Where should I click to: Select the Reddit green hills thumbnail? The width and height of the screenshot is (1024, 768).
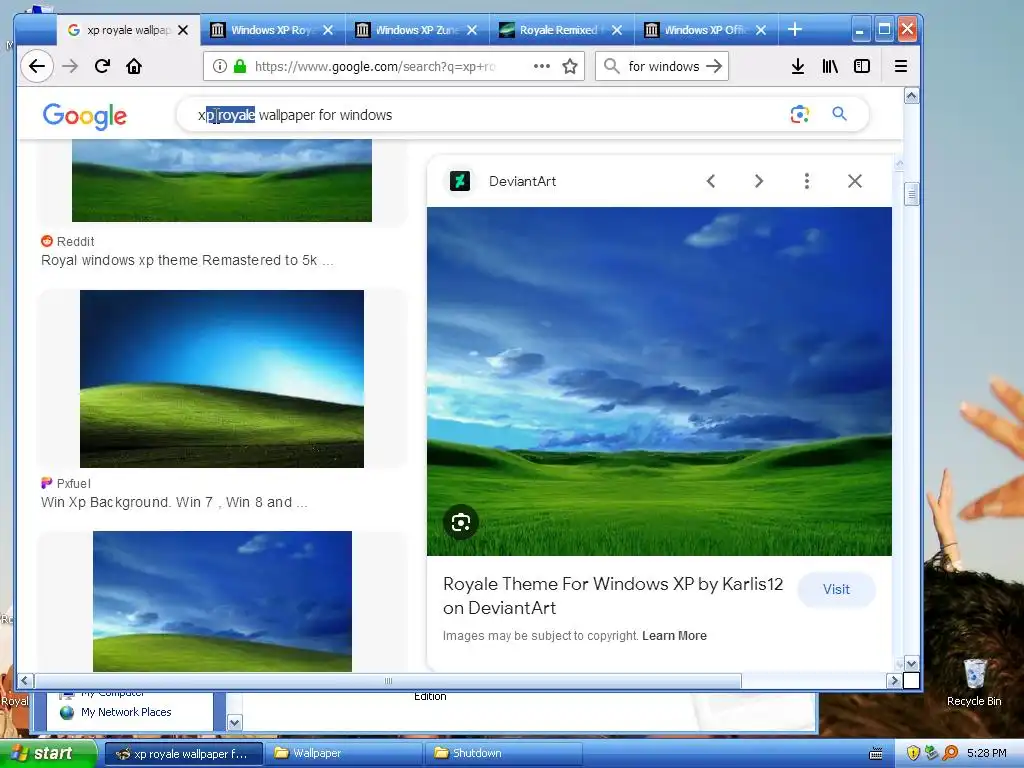[x=222, y=180]
